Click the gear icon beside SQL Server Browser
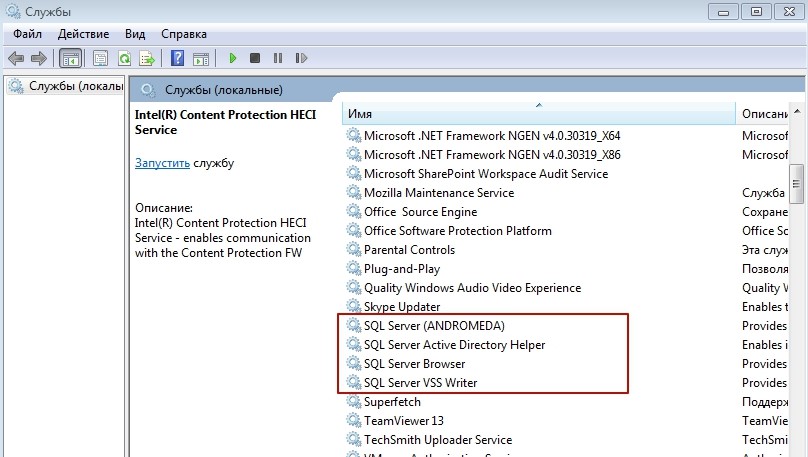The image size is (808, 457). tap(354, 363)
